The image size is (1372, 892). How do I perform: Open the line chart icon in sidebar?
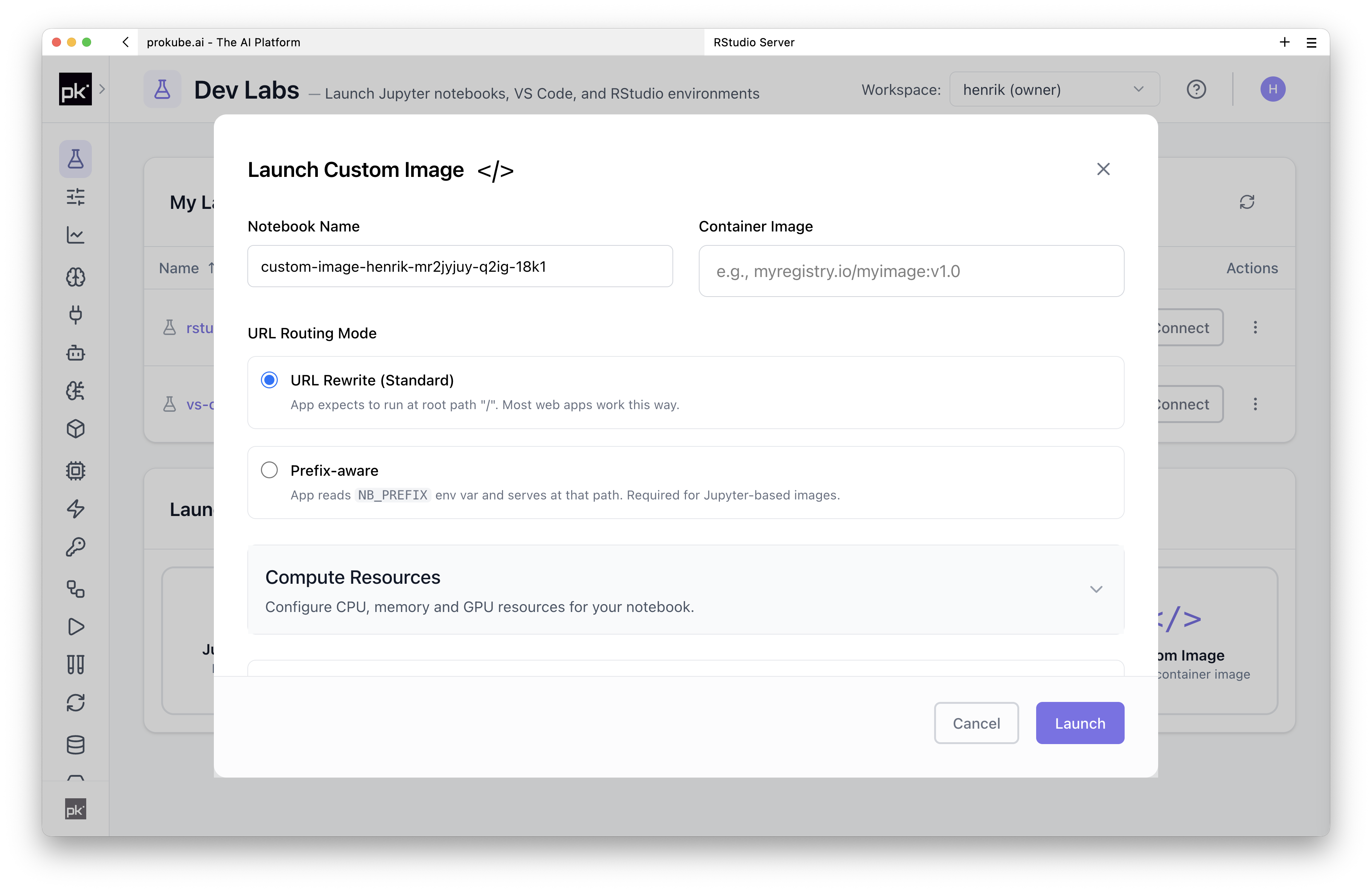[x=76, y=235]
